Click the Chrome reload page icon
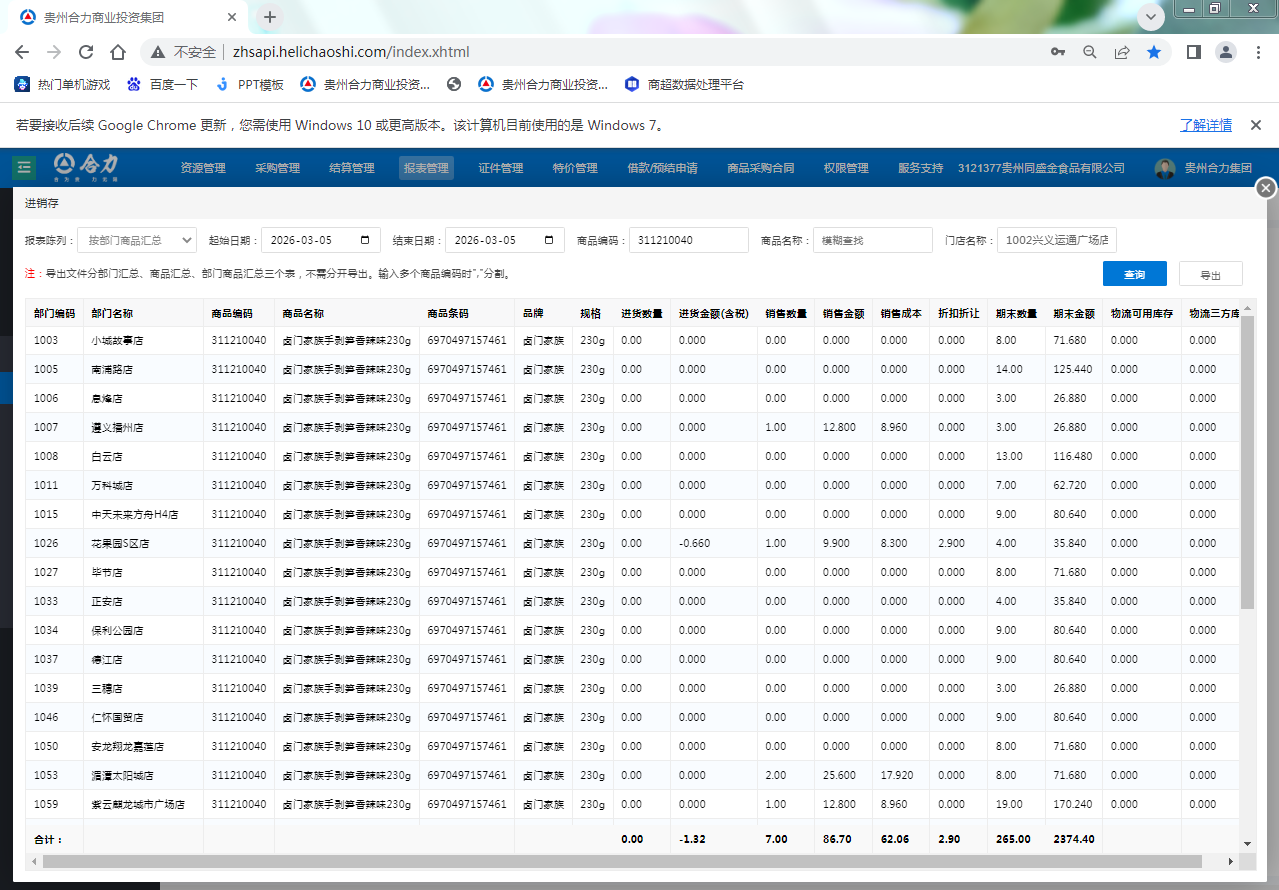This screenshot has height=890, width=1279. tap(86, 52)
